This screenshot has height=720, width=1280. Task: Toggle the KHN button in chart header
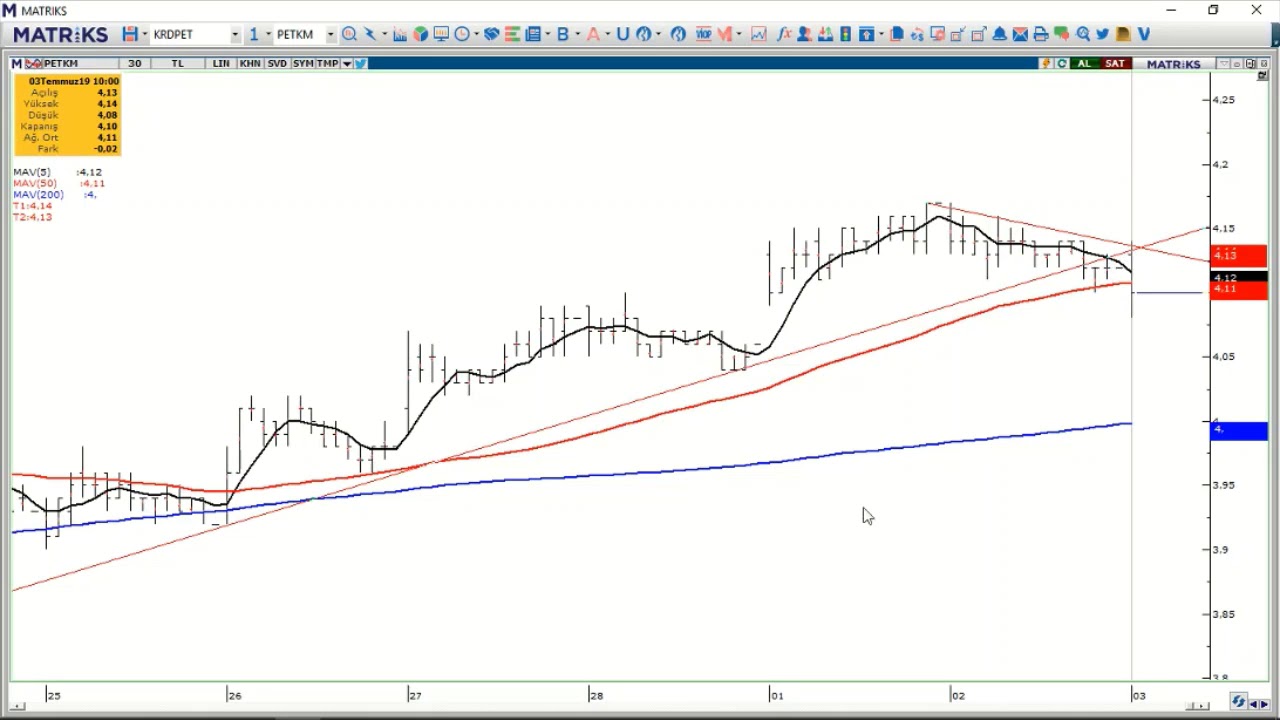tap(250, 63)
